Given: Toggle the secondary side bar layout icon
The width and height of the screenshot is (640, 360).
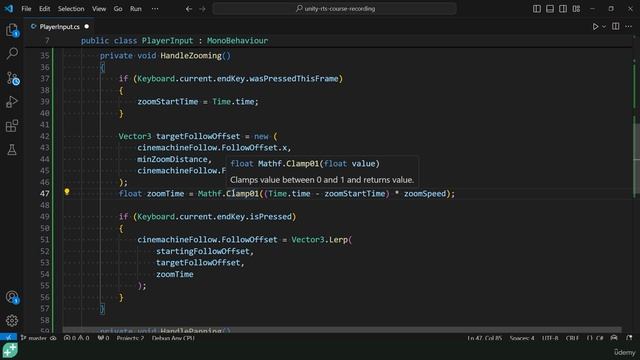Looking at the screenshot, I should point(563,9).
